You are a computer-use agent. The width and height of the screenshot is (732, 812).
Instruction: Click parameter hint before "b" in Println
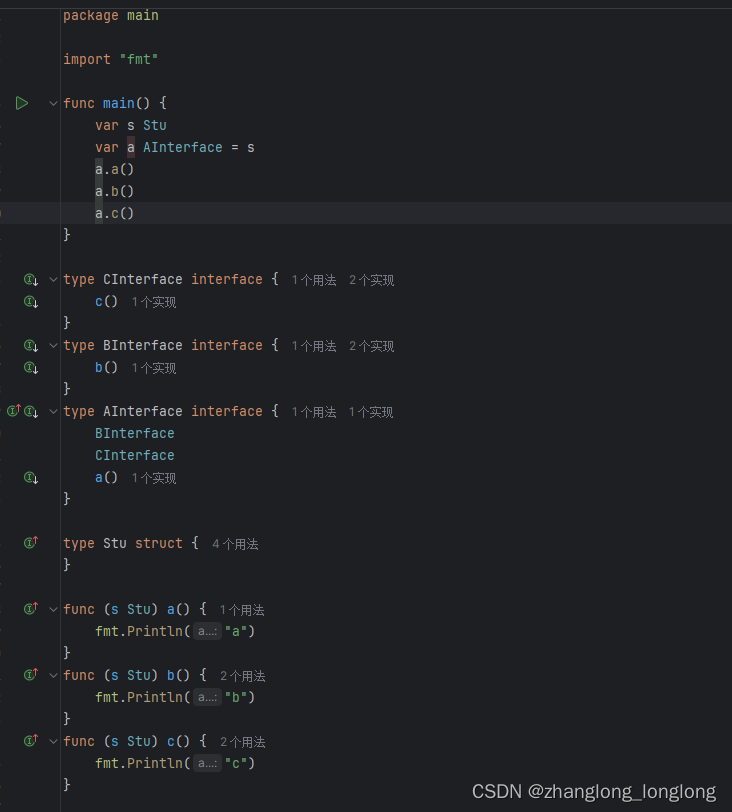(x=208, y=698)
